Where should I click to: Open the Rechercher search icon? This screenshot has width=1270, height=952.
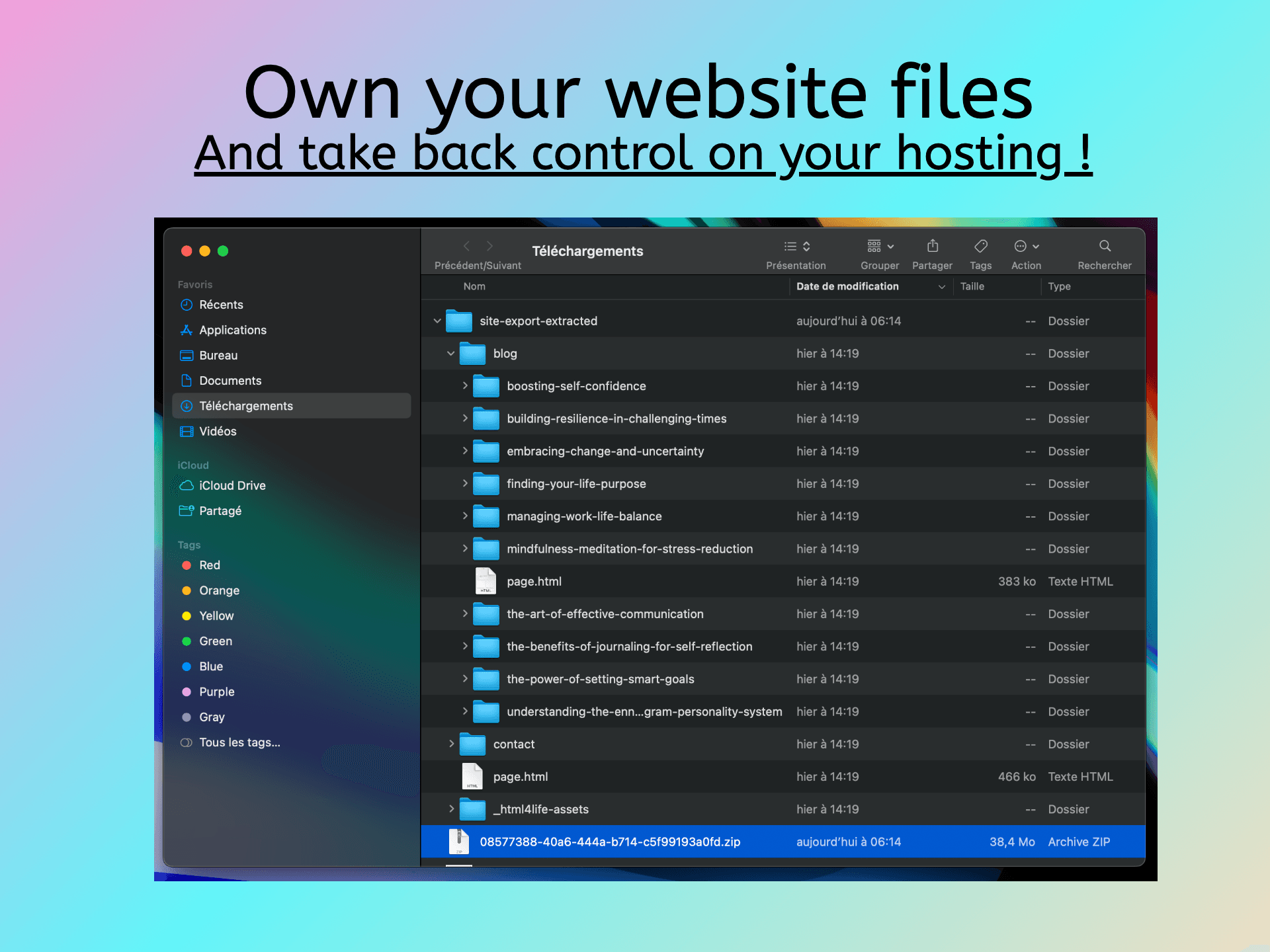(1103, 246)
